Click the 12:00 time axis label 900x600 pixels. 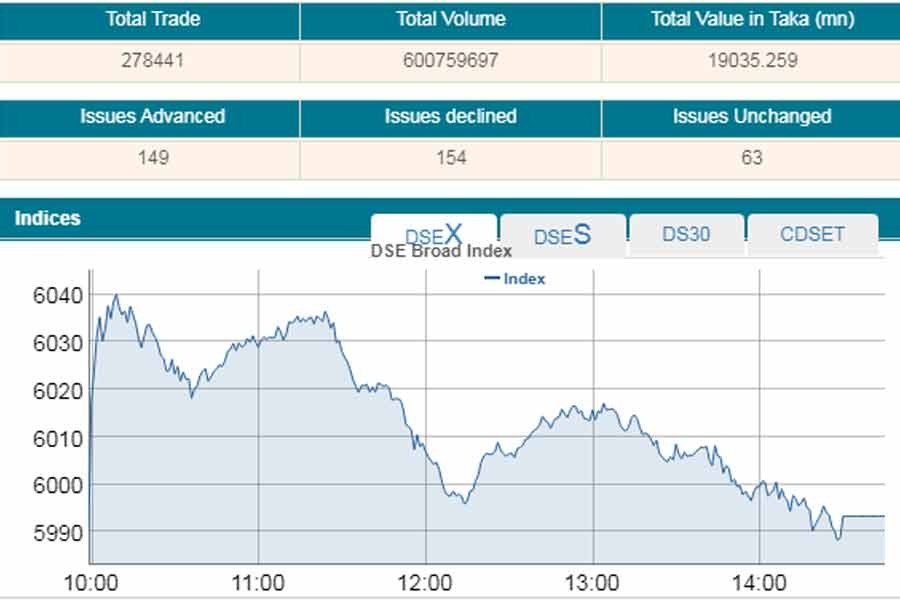[425, 582]
